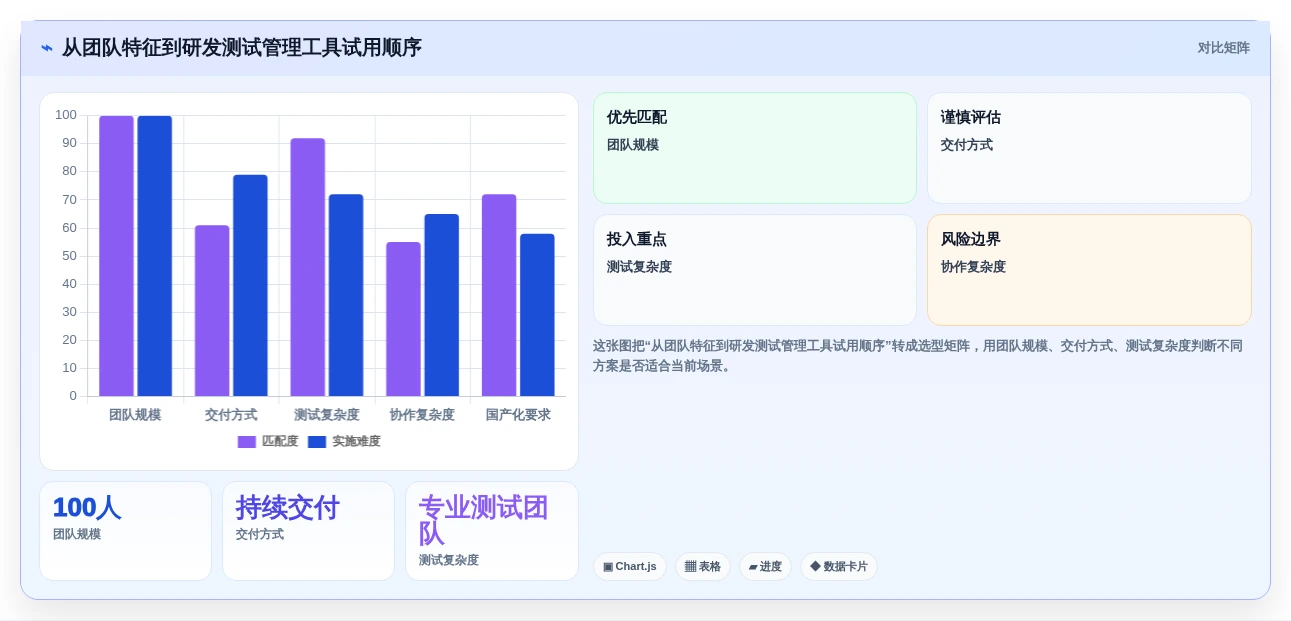Viewport: 1291px width, 621px height.
Task: Click the description paragraph starting 这张图把
Action: click(918, 356)
